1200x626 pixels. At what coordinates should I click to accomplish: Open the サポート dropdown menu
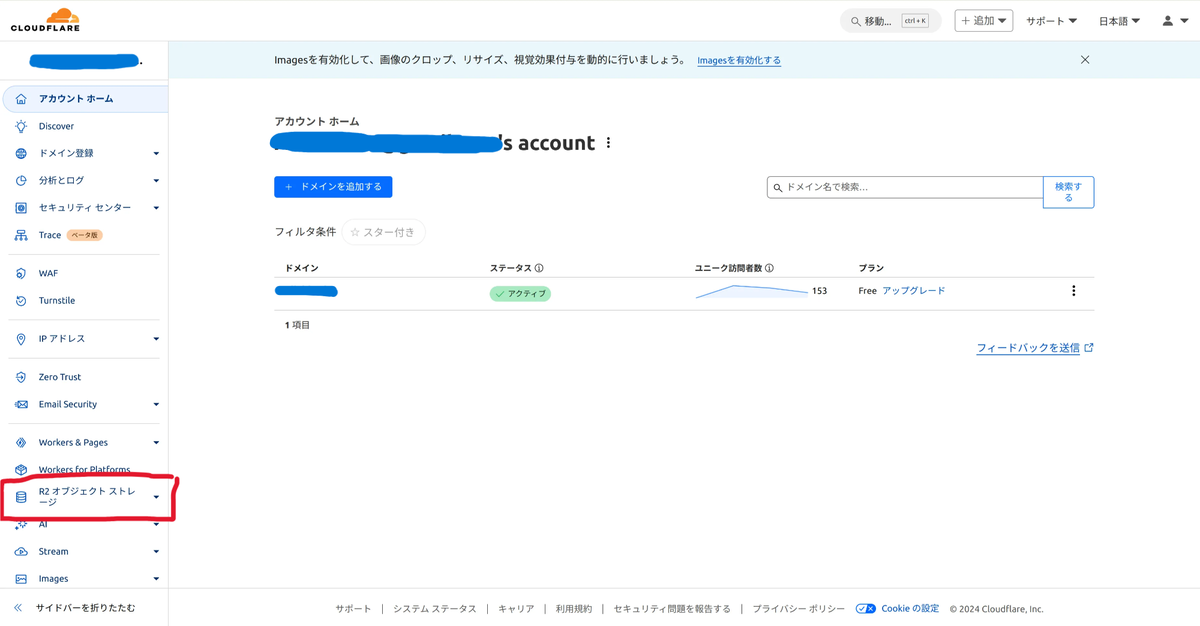(x=1051, y=21)
